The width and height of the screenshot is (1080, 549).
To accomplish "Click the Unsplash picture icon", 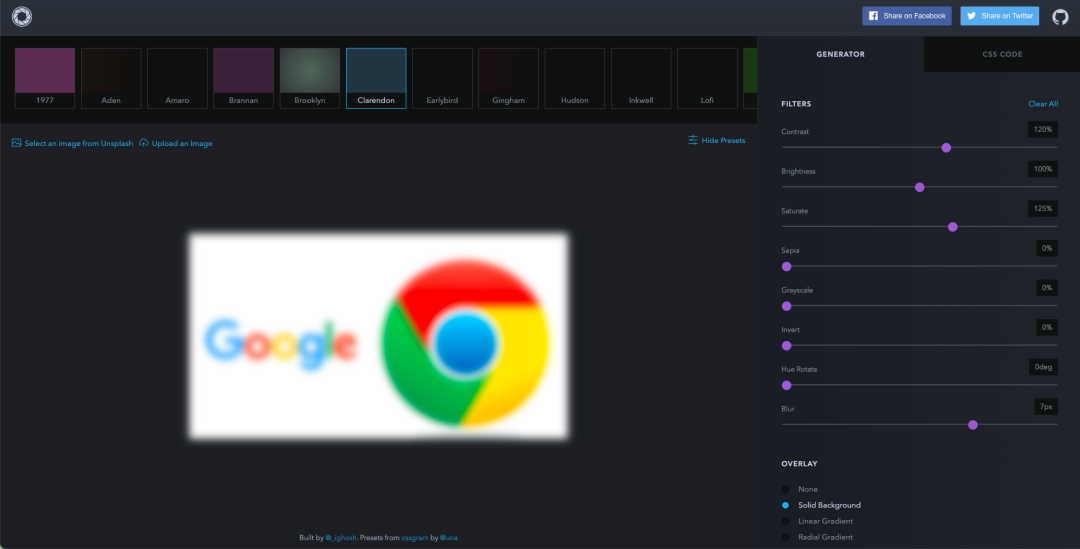I will tap(17, 143).
